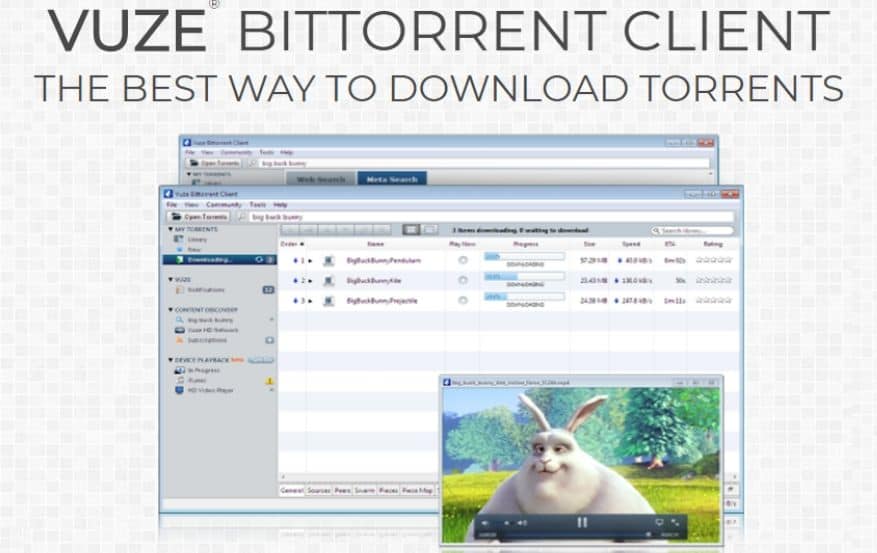This screenshot has height=553, width=877.
Task: Click the file icon of BigBuckBunnyPendulum
Action: pyautogui.click(x=329, y=261)
